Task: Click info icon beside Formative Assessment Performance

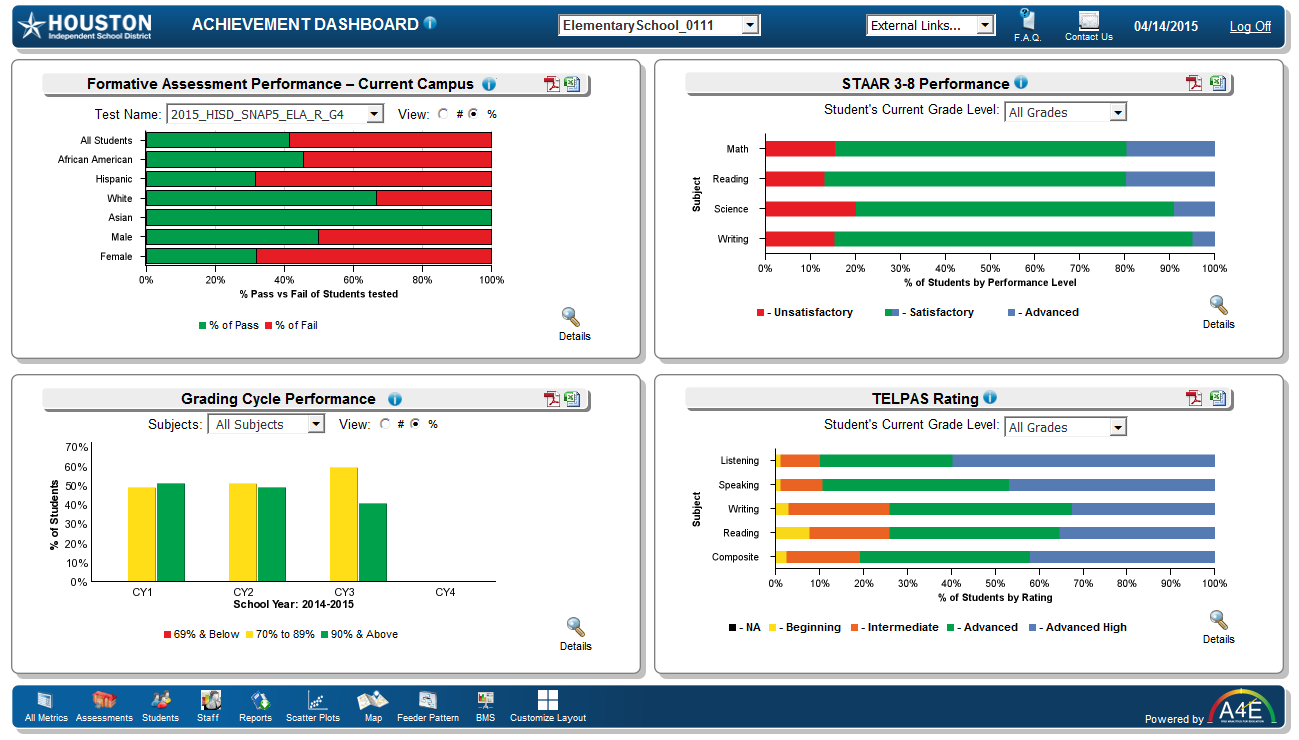Action: (x=489, y=84)
